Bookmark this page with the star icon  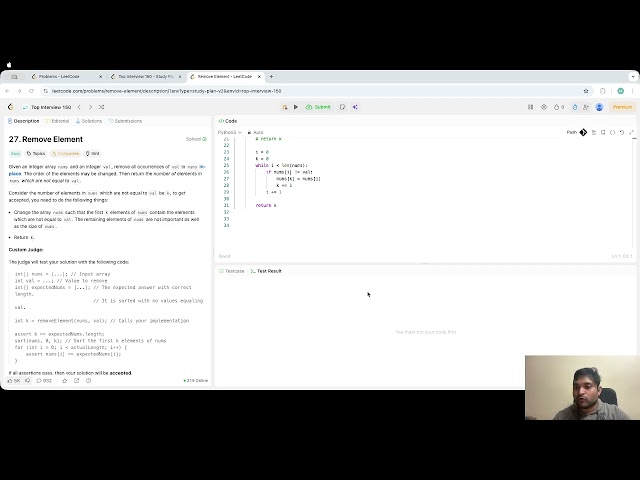pos(586,91)
